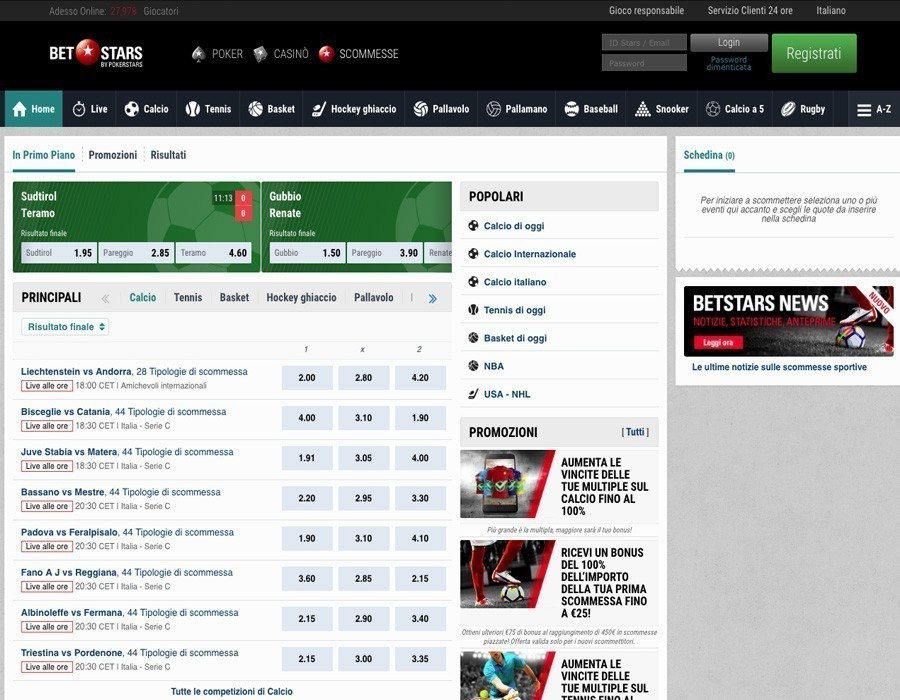
Task: Click the basketball icon beside NBA
Action: [x=473, y=366]
